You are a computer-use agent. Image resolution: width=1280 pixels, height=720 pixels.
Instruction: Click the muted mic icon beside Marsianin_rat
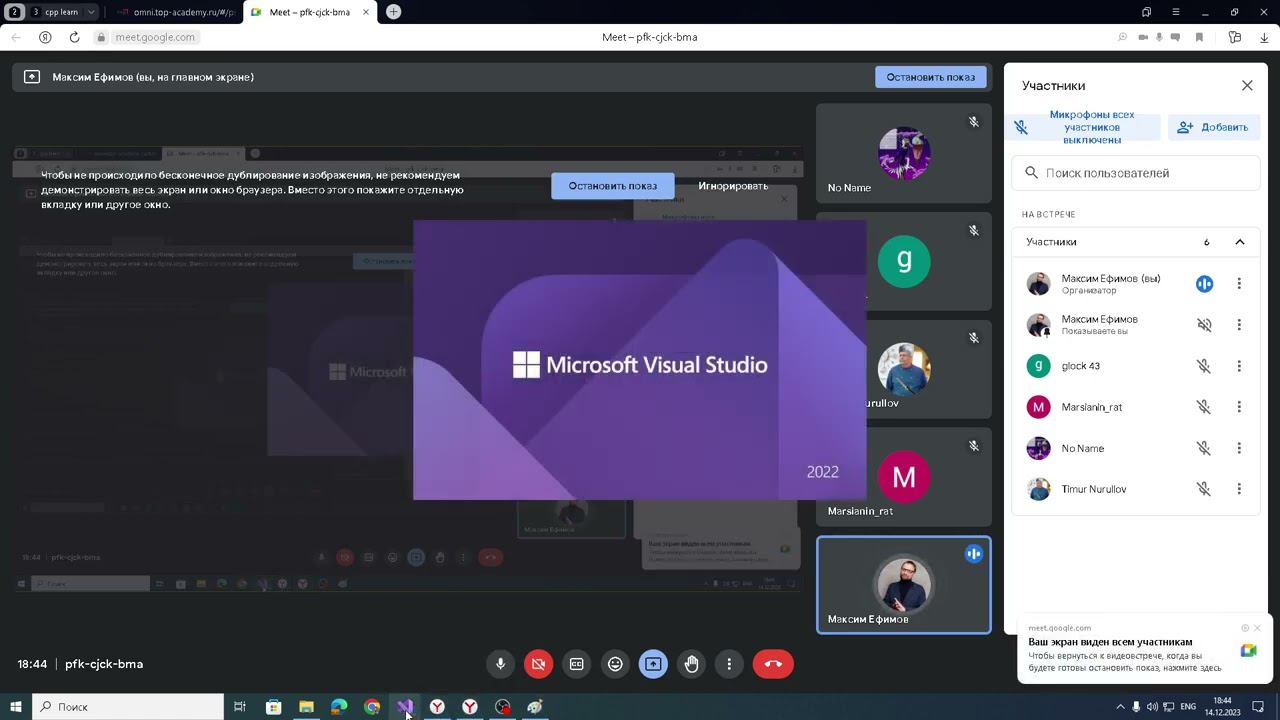tap(1204, 407)
